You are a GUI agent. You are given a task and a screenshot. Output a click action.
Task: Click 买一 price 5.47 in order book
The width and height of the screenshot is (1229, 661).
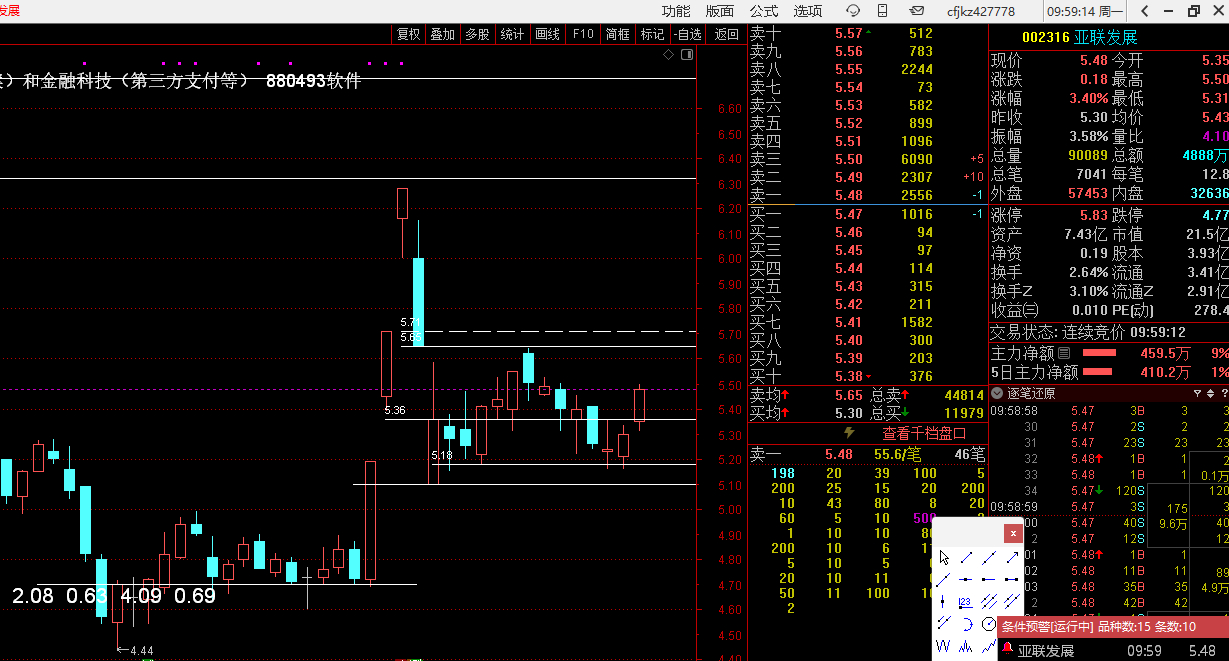pyautogui.click(x=849, y=214)
